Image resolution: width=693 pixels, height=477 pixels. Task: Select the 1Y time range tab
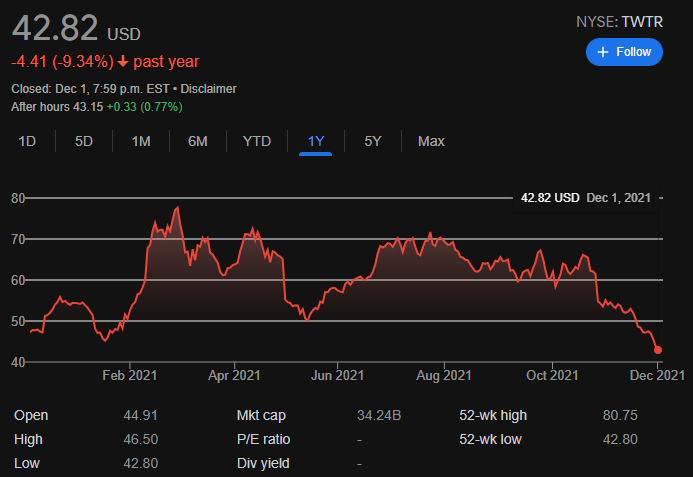click(316, 141)
